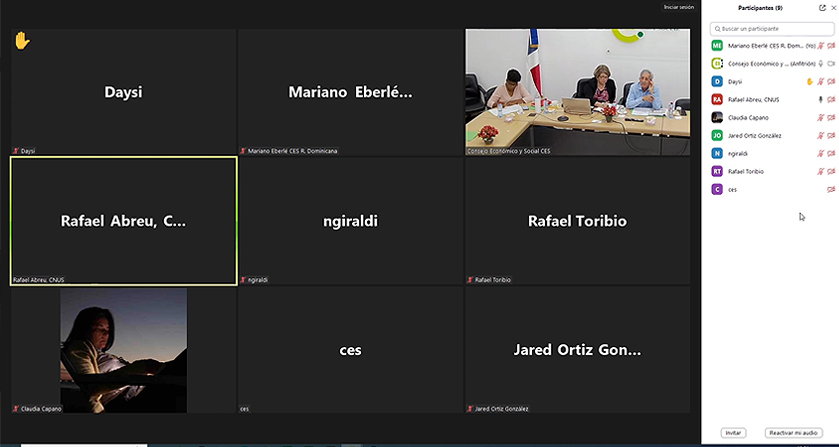Image resolution: width=839 pixels, height=447 pixels.
Task: Click the JO avatar of Jared Ortiz
Action: tap(717, 135)
